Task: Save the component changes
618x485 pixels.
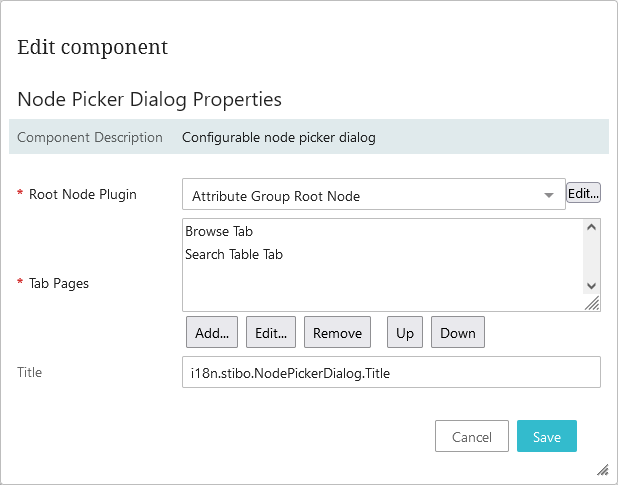Action: 547,436
